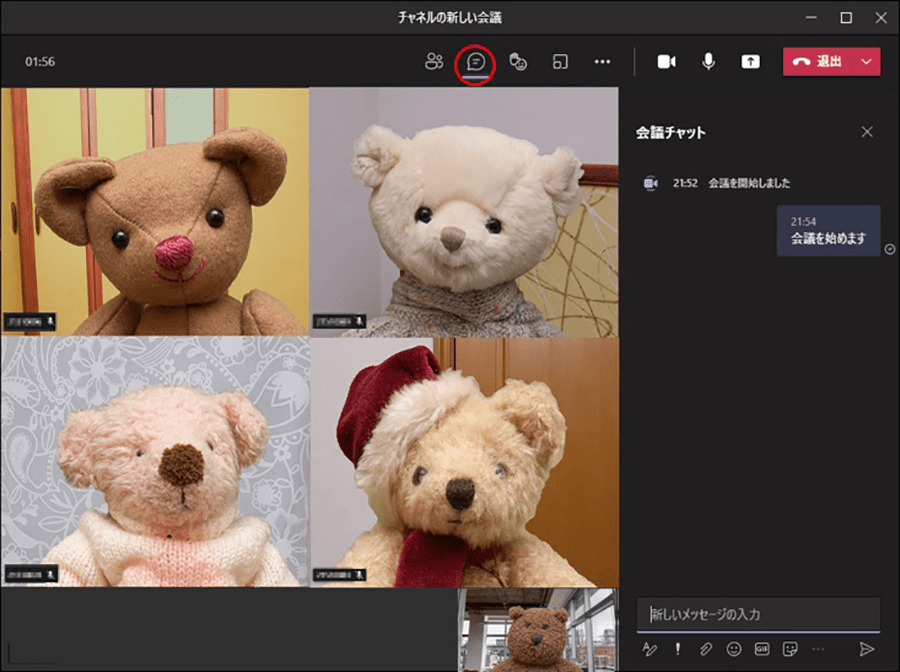Attach a file with the paperclip icon
This screenshot has height=672, width=900.
click(x=706, y=649)
